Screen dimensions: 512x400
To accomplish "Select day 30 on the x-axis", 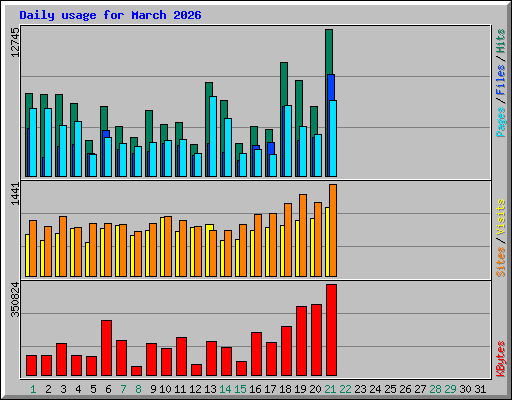I will [x=465, y=389].
